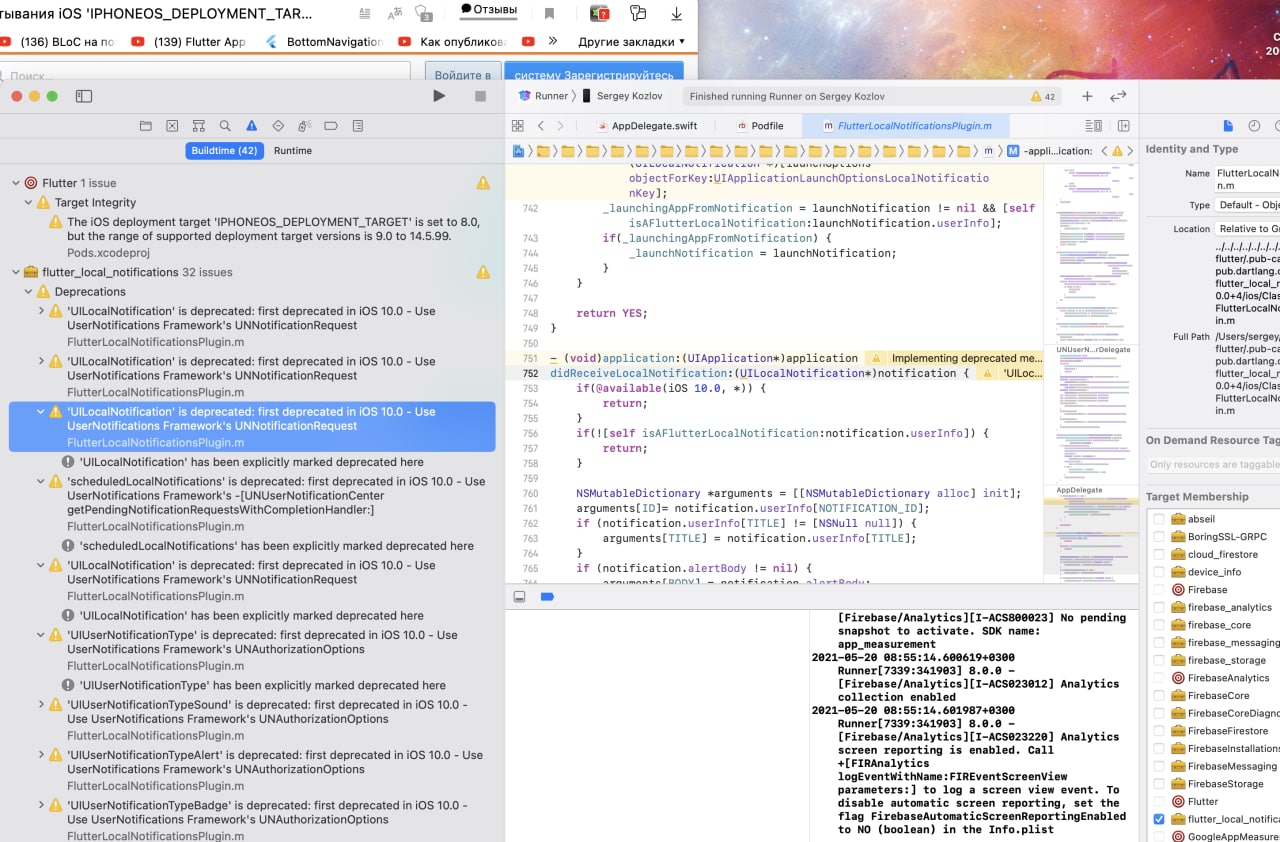The width and height of the screenshot is (1280, 842).
Task: Collapse the UIUserNotificationType deprecated issue
Action: [41, 635]
